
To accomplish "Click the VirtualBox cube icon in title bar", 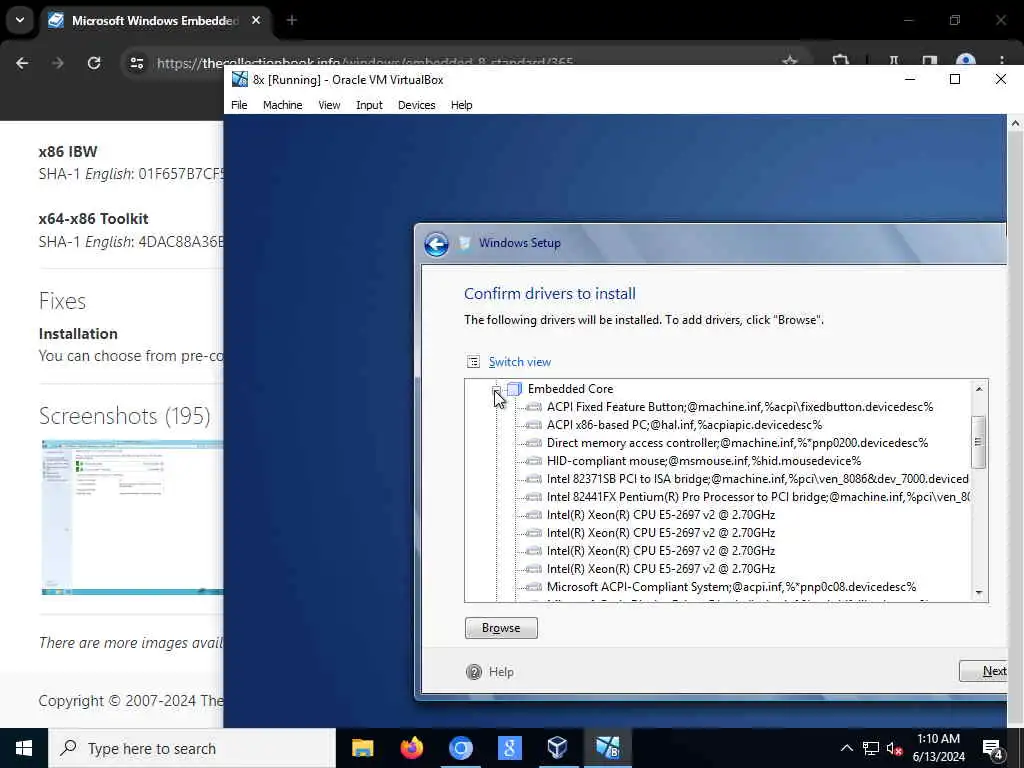I will pyautogui.click(x=240, y=80).
